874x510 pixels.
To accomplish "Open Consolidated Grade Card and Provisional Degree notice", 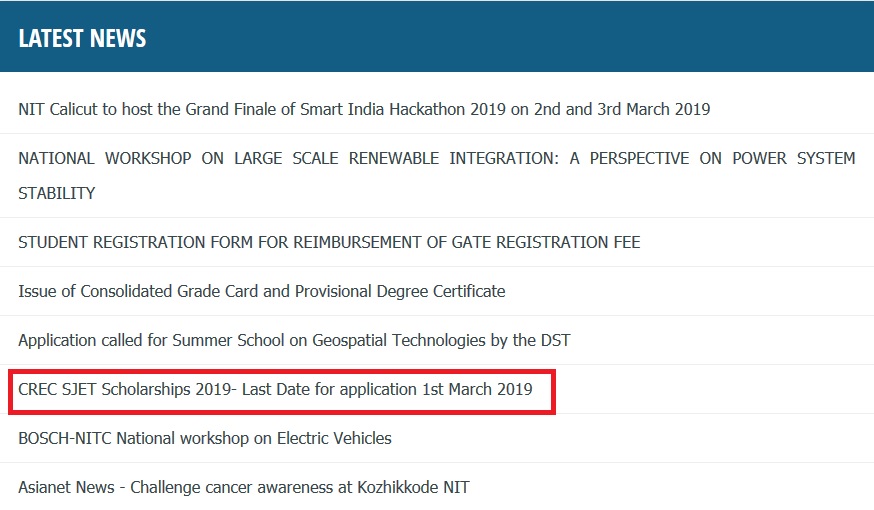I will click(x=261, y=291).
